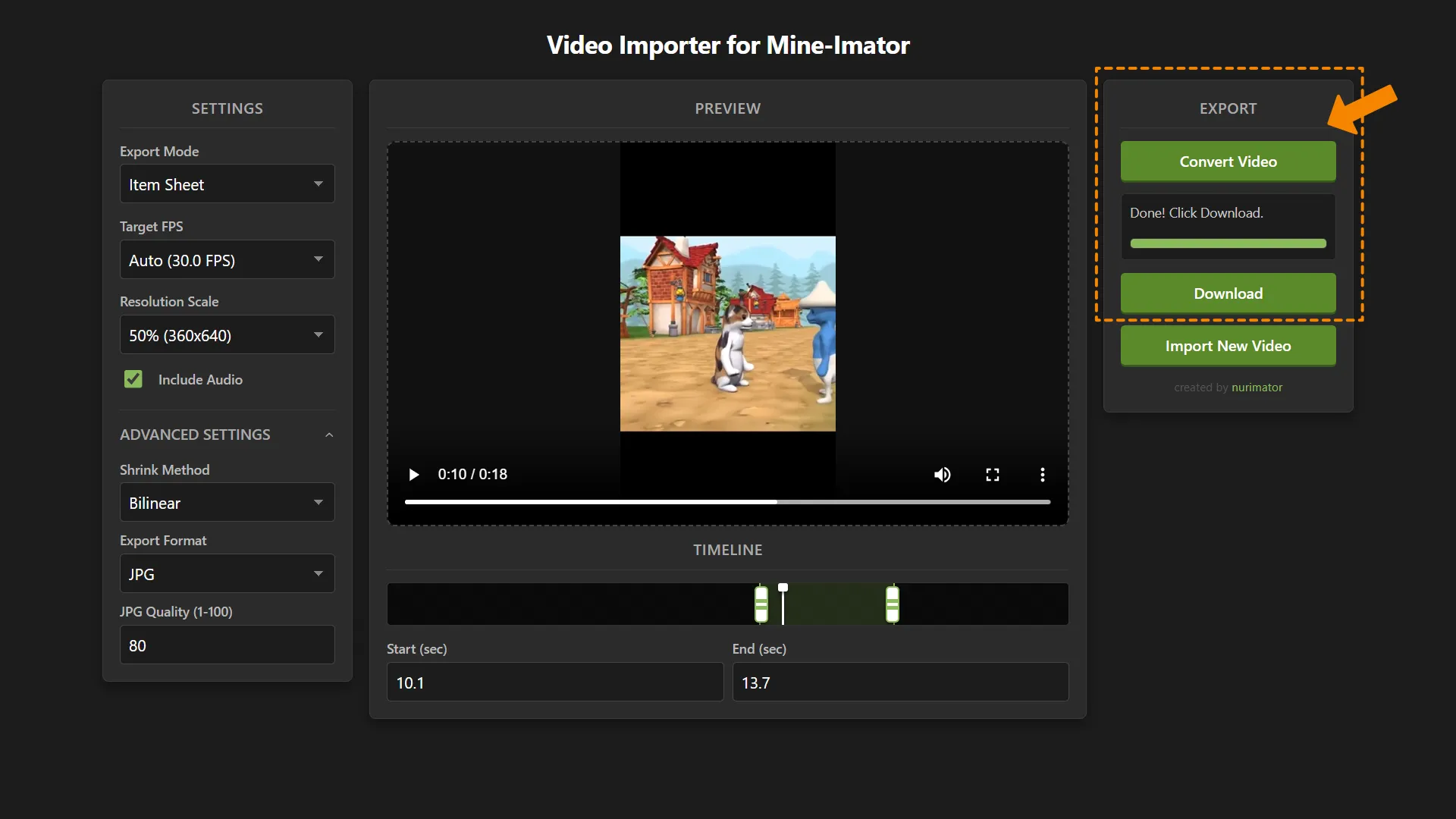
Task: Click the timeline end trim handle
Action: coord(893,604)
